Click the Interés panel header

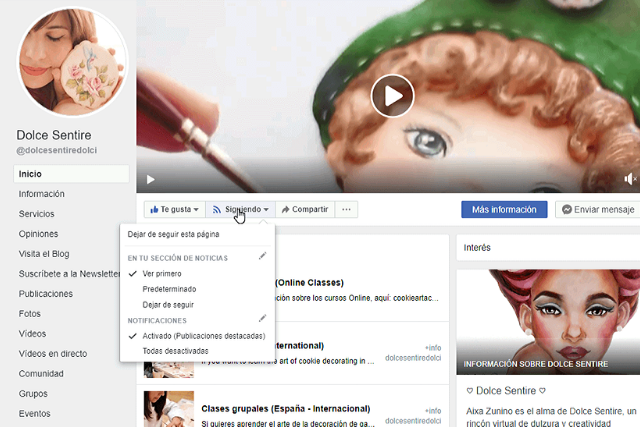point(548,247)
